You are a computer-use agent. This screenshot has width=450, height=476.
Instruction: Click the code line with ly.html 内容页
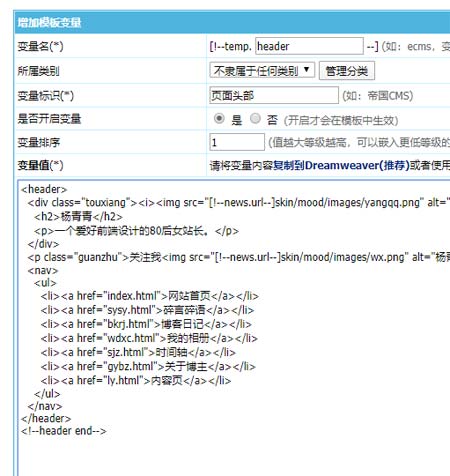click(136, 381)
